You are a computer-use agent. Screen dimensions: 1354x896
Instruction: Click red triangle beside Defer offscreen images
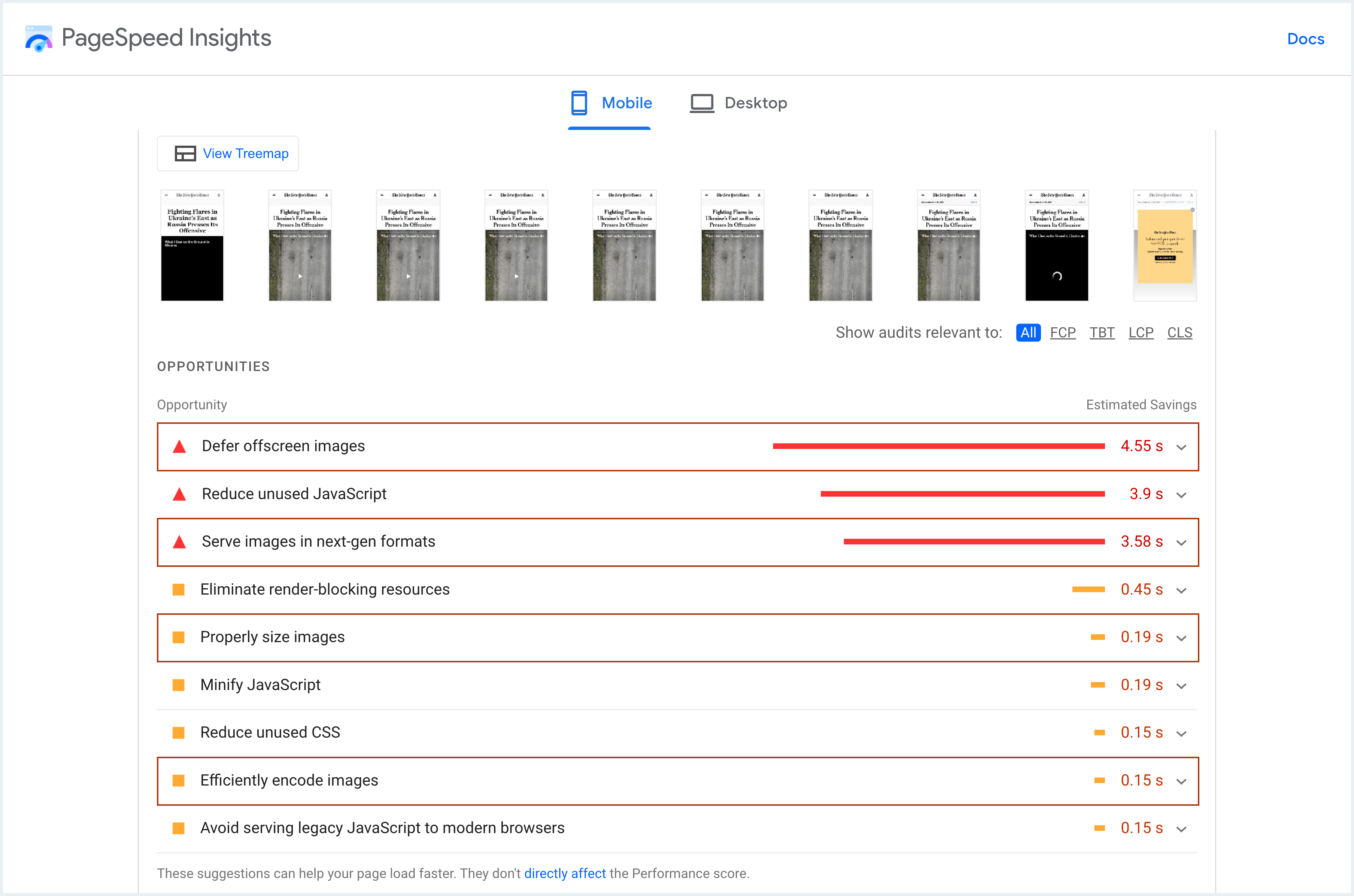coord(179,446)
